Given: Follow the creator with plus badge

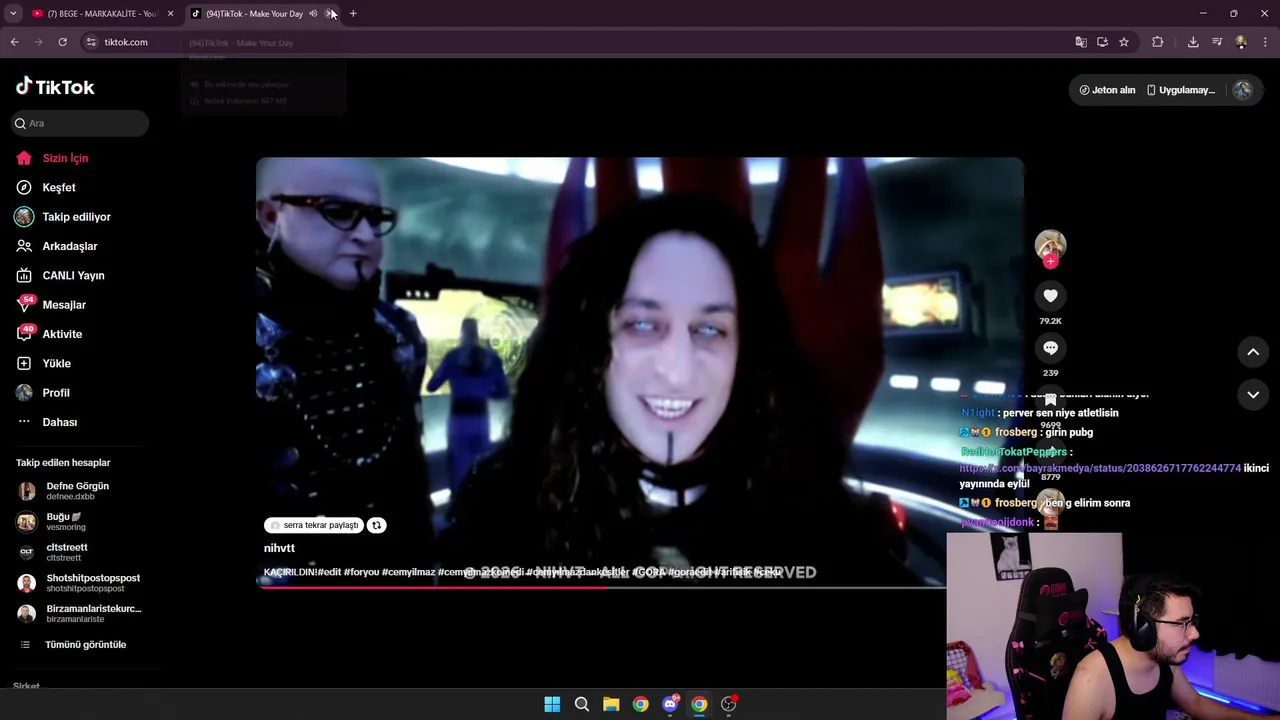Looking at the screenshot, I should 1050,262.
